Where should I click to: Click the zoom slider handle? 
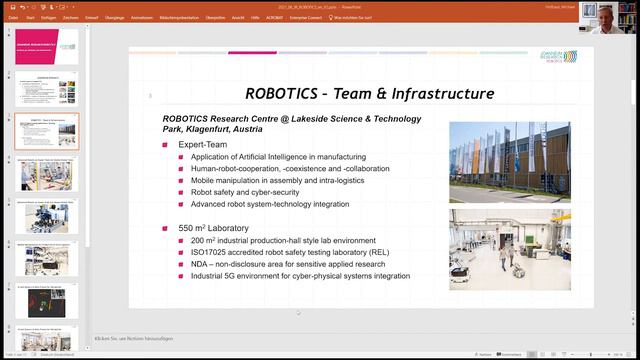591,355
